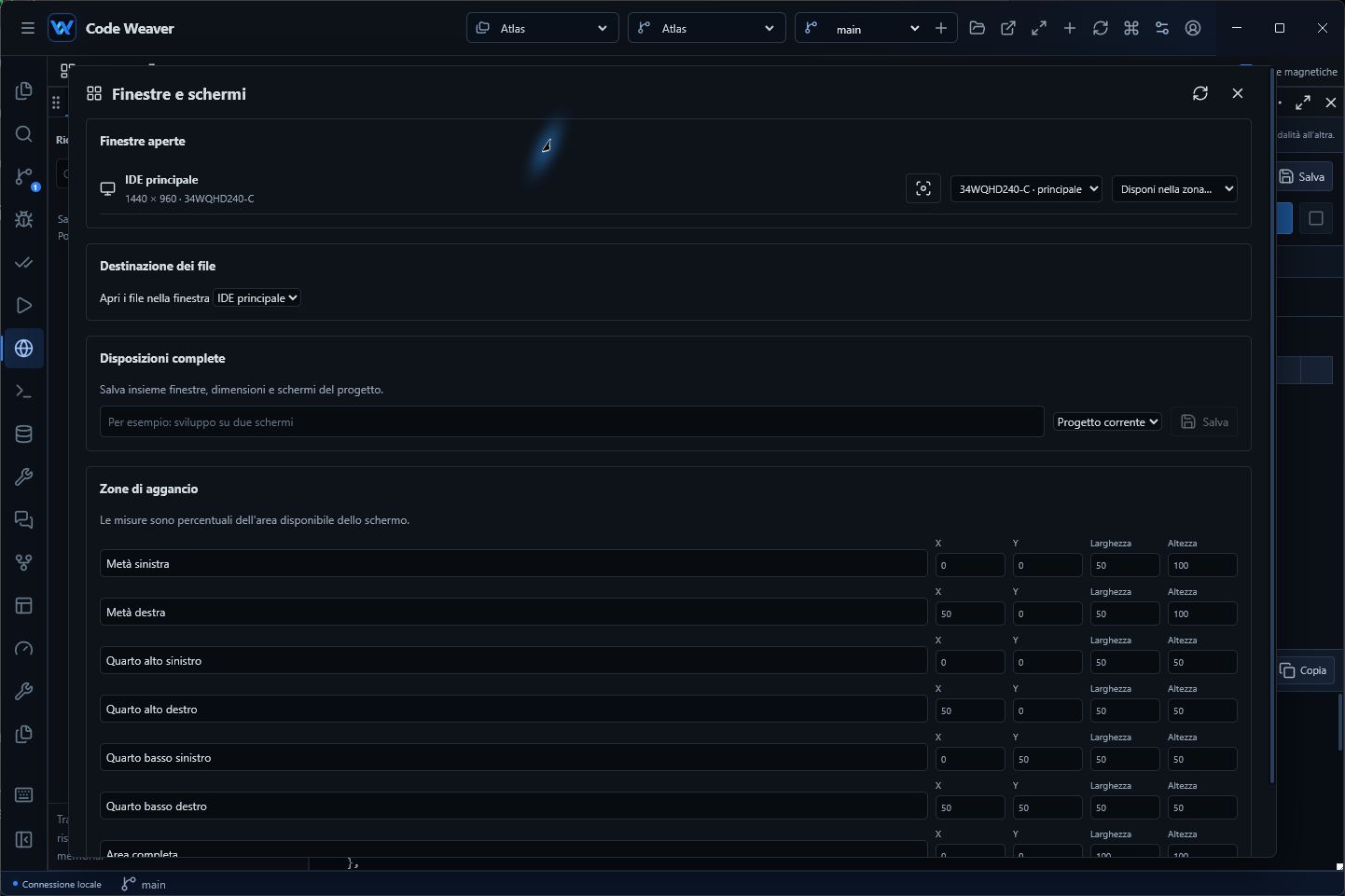This screenshot has width=1345, height=896.
Task: Click the Metà sinistra zone name field
Action: (513, 564)
